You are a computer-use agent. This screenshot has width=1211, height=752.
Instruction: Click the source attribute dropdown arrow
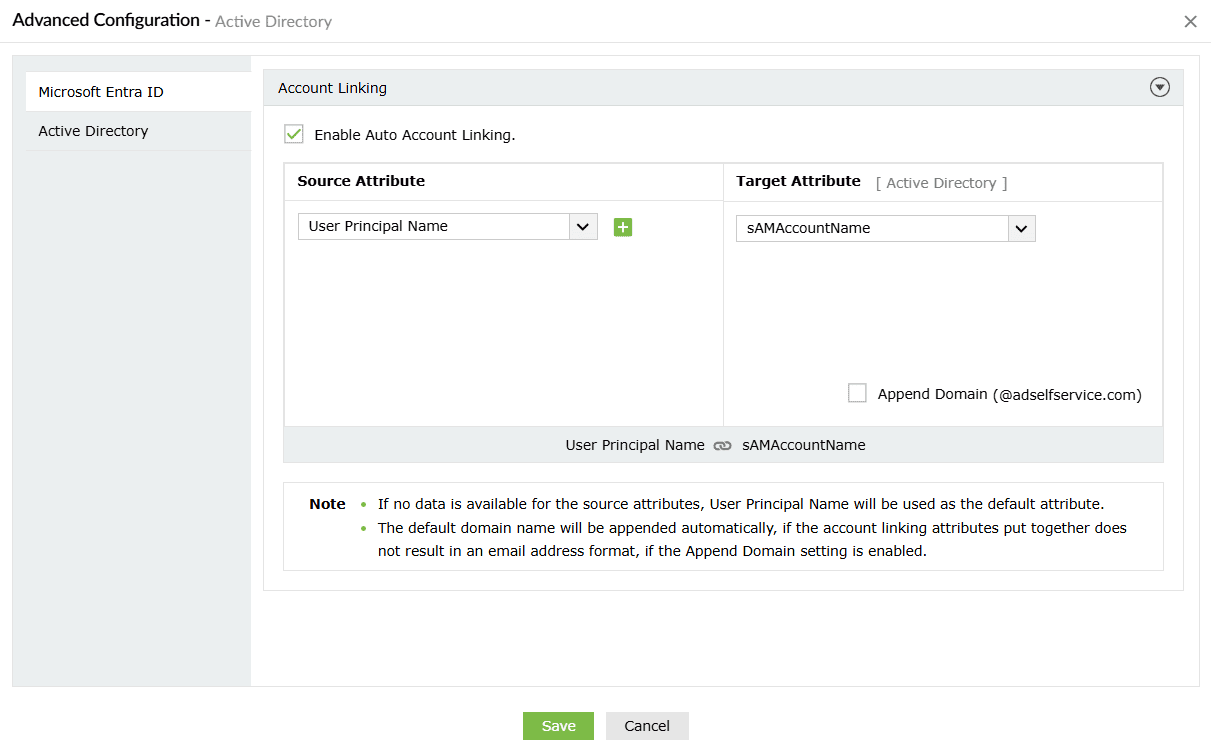pos(584,226)
